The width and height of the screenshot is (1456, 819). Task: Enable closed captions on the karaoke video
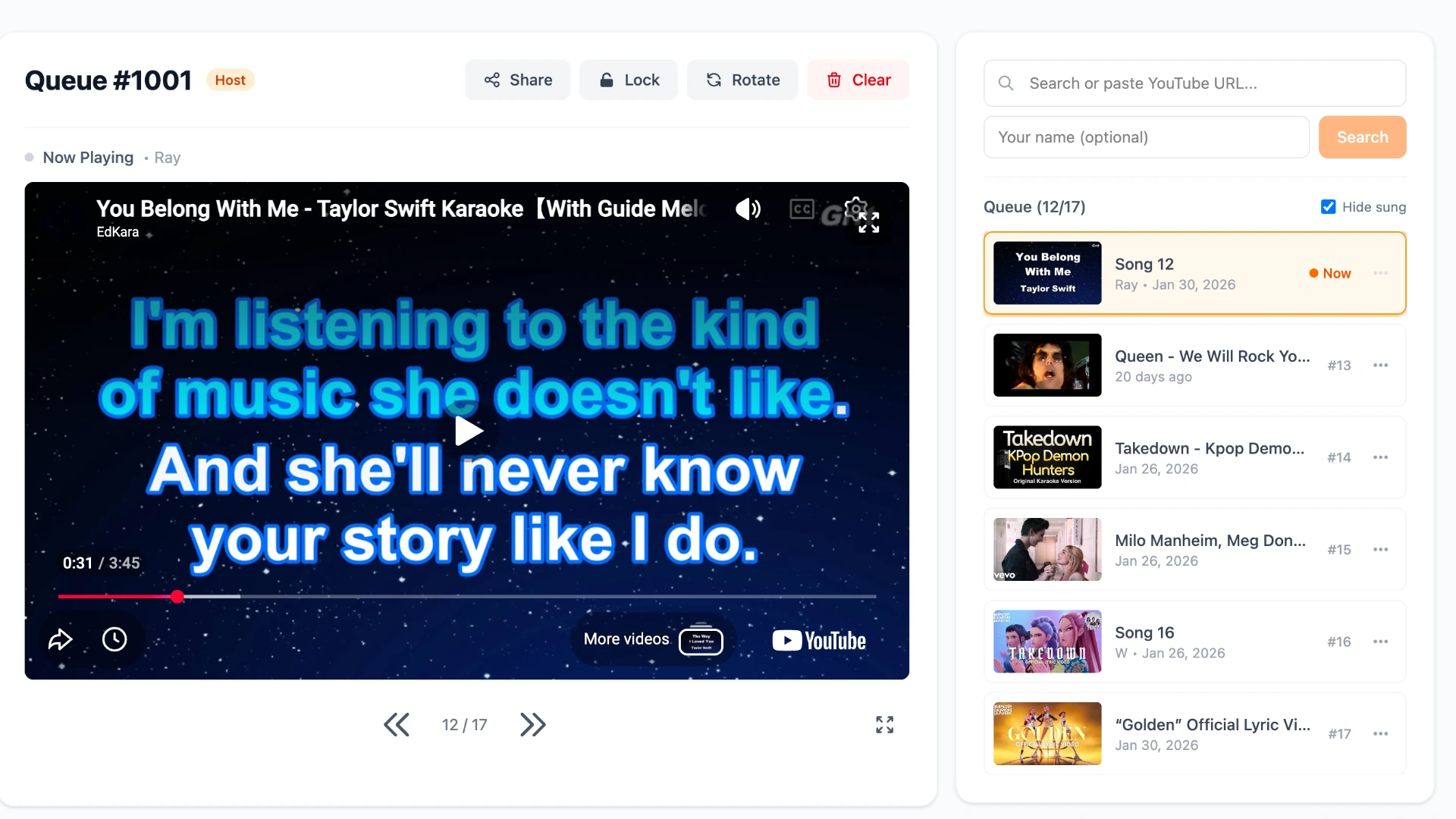pos(802,209)
